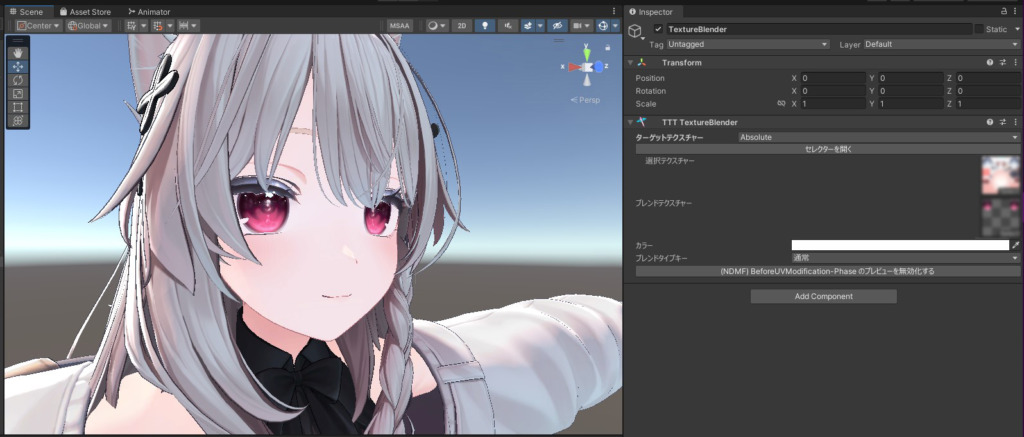Click the eyedropper next to color field
The height and width of the screenshot is (437, 1024).
(1015, 246)
